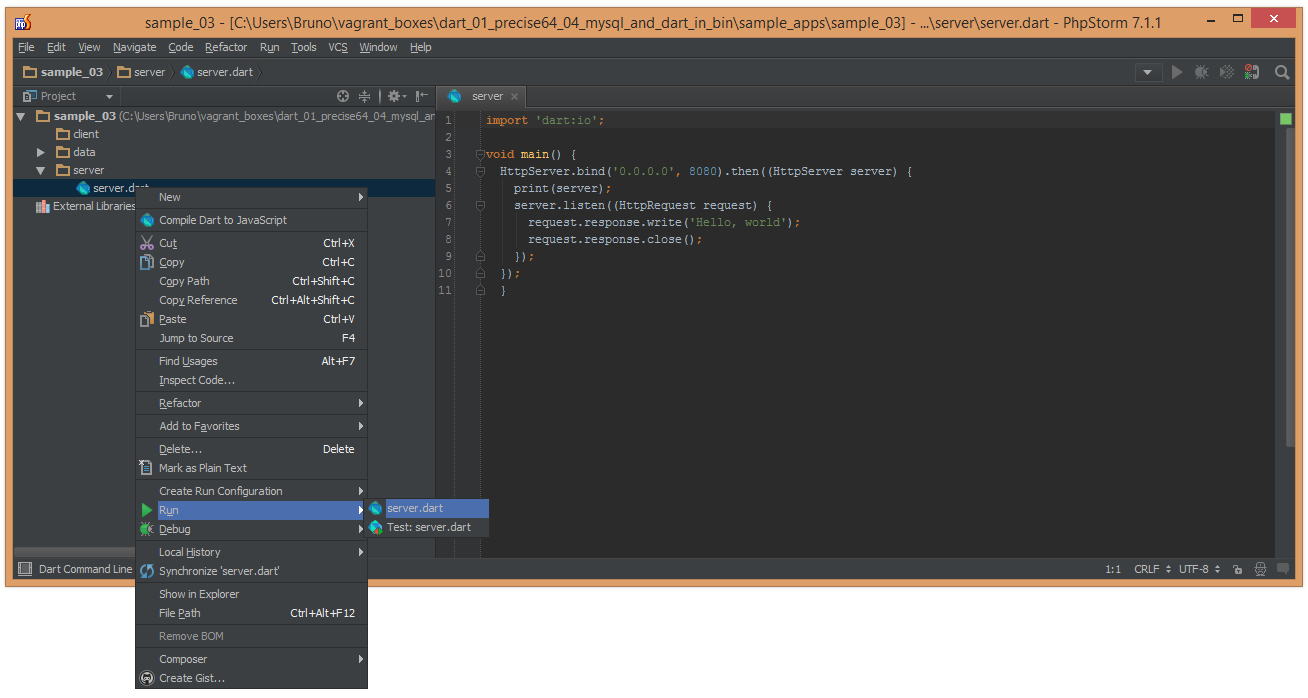Choose Compile Dart to JavaScript menu entry
The image size is (1308, 698).
coord(222,220)
